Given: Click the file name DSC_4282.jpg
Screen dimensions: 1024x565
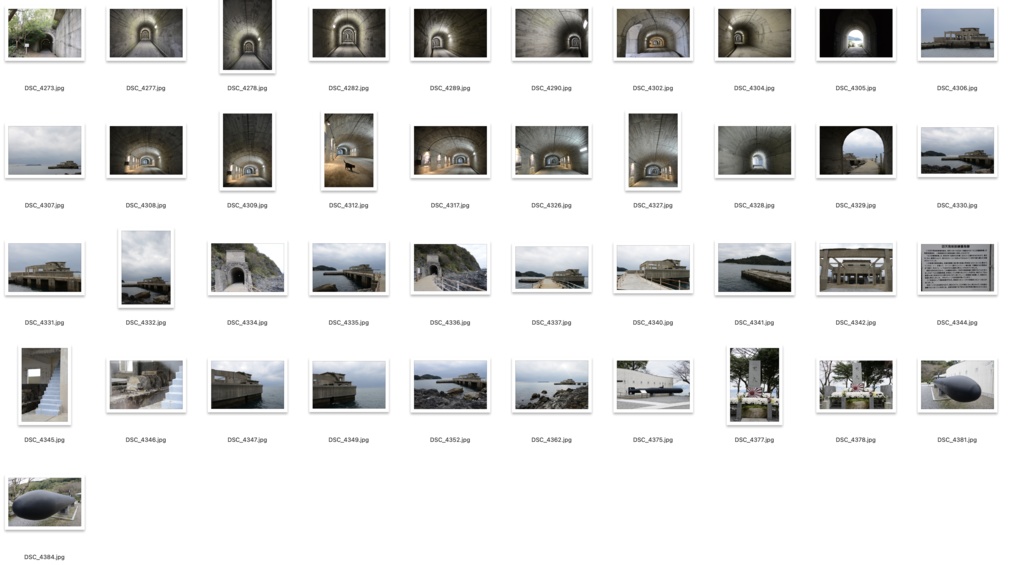Looking at the screenshot, I should [349, 88].
